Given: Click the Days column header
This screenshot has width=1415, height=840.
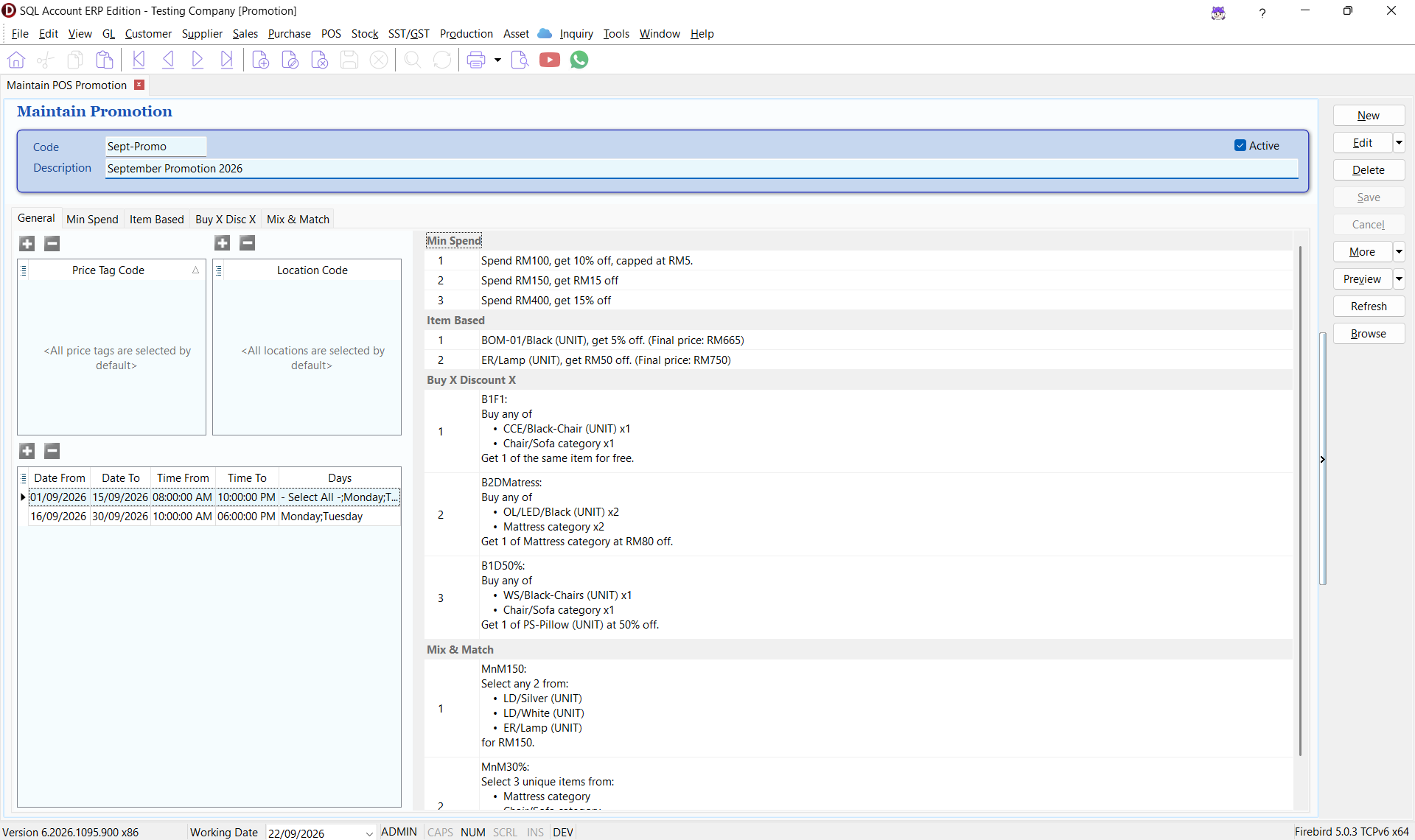Looking at the screenshot, I should click(x=340, y=478).
